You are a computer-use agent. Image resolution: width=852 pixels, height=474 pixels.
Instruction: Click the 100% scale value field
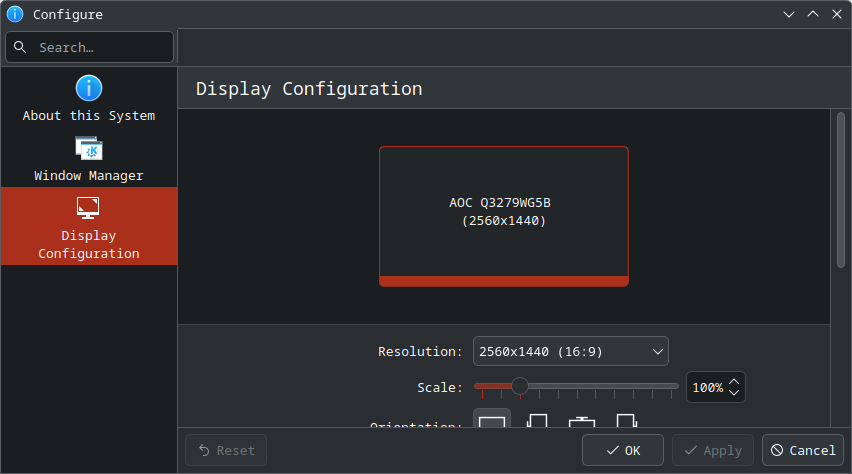(x=707, y=388)
